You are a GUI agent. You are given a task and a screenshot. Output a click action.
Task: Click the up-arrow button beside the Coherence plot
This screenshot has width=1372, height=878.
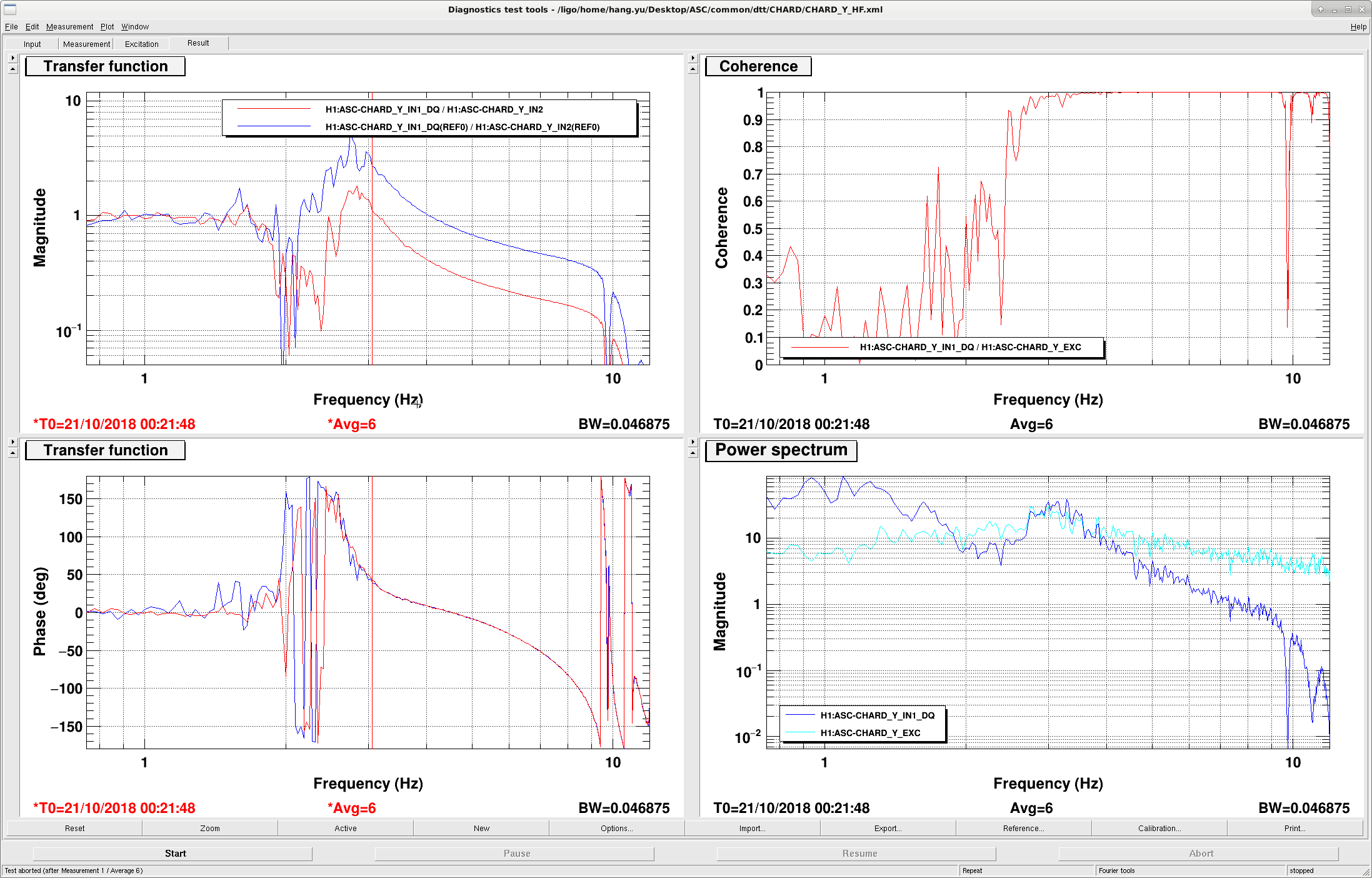(x=693, y=69)
